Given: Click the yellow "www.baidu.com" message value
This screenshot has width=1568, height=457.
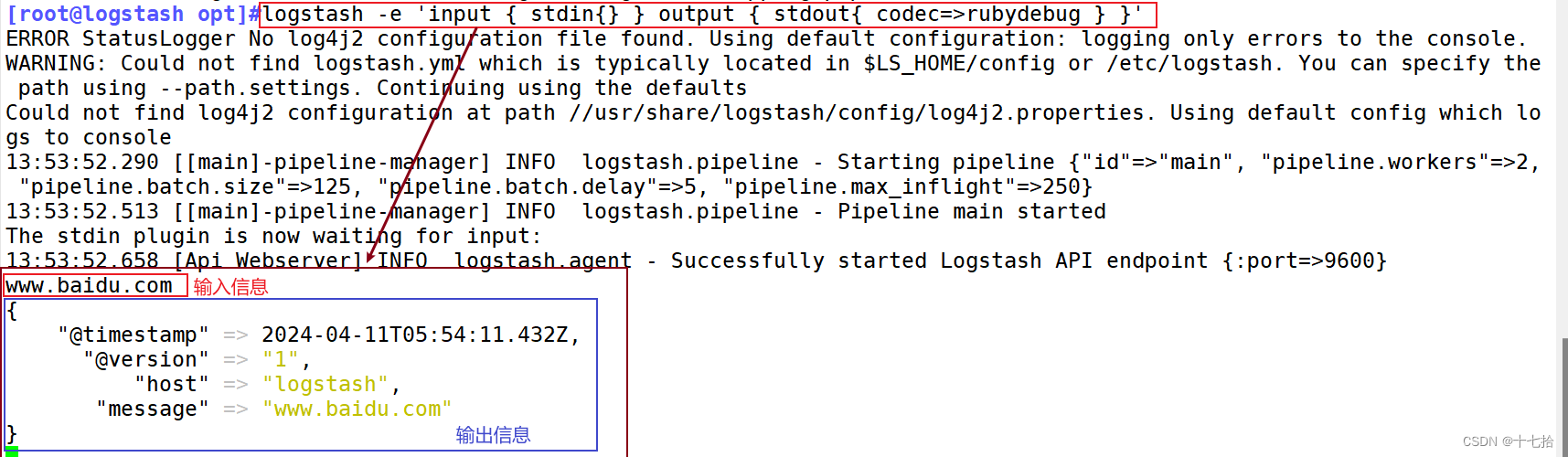Looking at the screenshot, I should [x=357, y=409].
